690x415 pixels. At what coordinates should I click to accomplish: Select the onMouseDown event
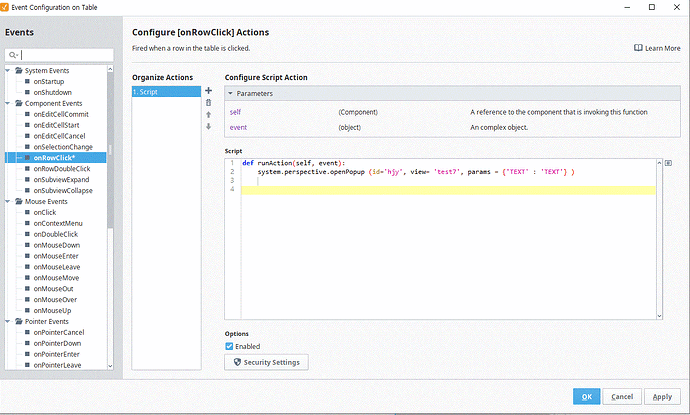[x=57, y=245]
